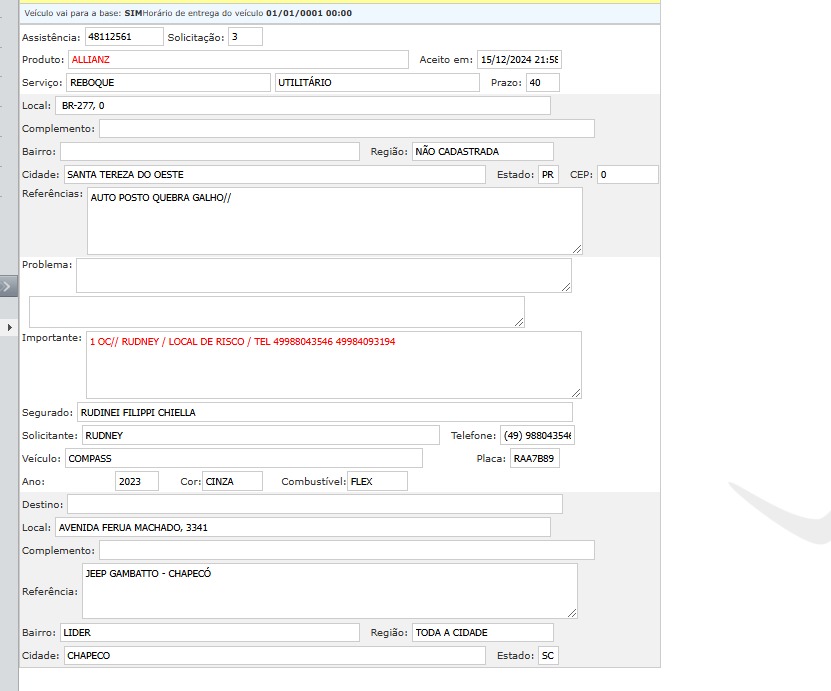Focus the Combustível field showing FLEX
Viewport: 831px width, 691px height.
click(377, 482)
